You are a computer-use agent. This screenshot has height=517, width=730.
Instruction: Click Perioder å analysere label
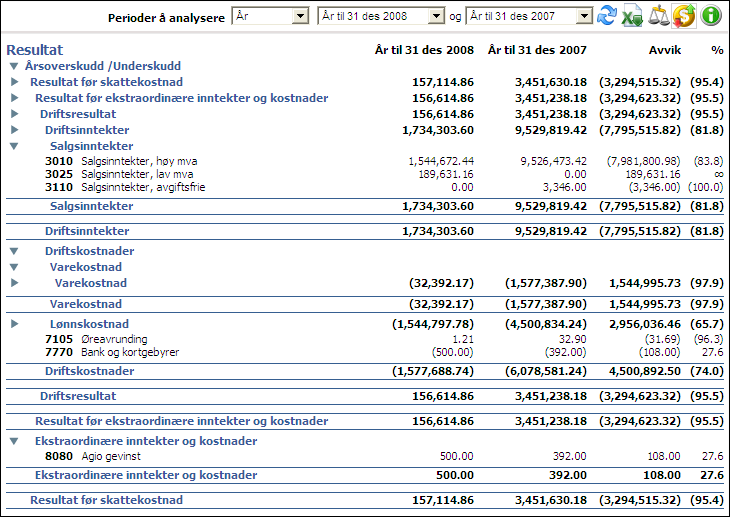pyautogui.click(x=166, y=18)
